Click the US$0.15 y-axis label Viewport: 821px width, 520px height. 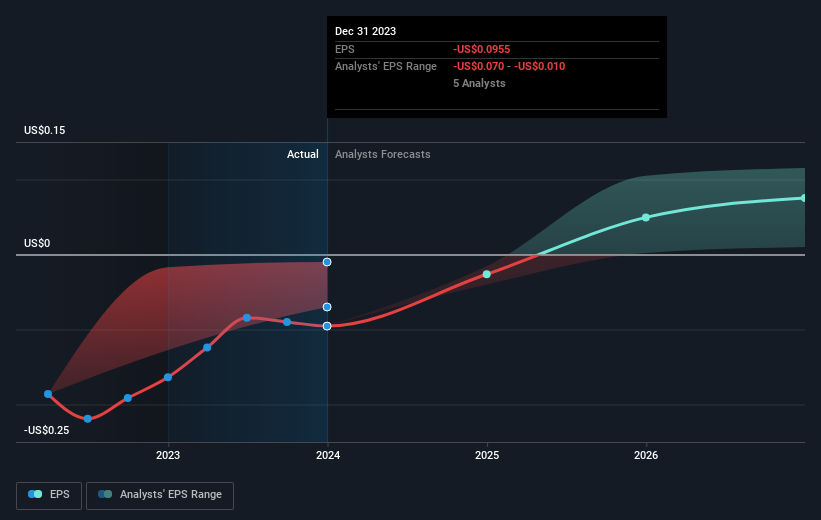pos(45,130)
